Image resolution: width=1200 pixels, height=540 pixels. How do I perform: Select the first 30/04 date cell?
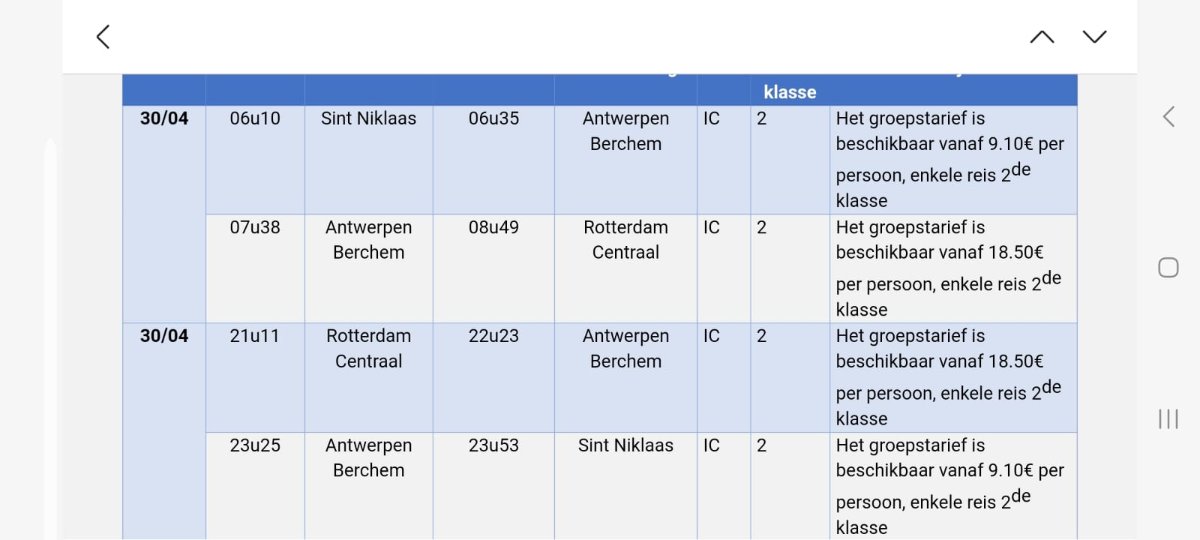(164, 119)
